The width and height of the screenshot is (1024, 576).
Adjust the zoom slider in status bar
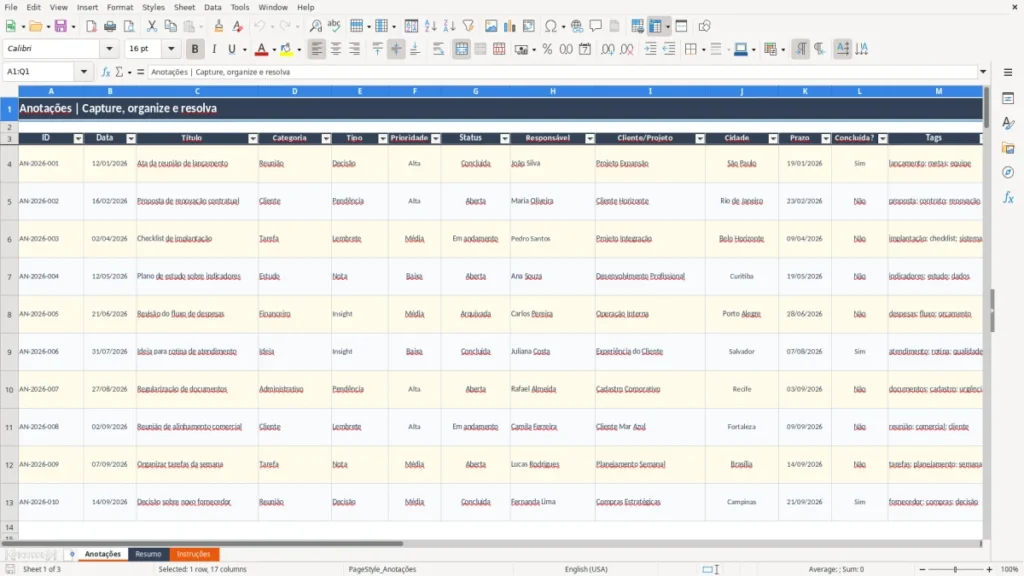coord(955,569)
